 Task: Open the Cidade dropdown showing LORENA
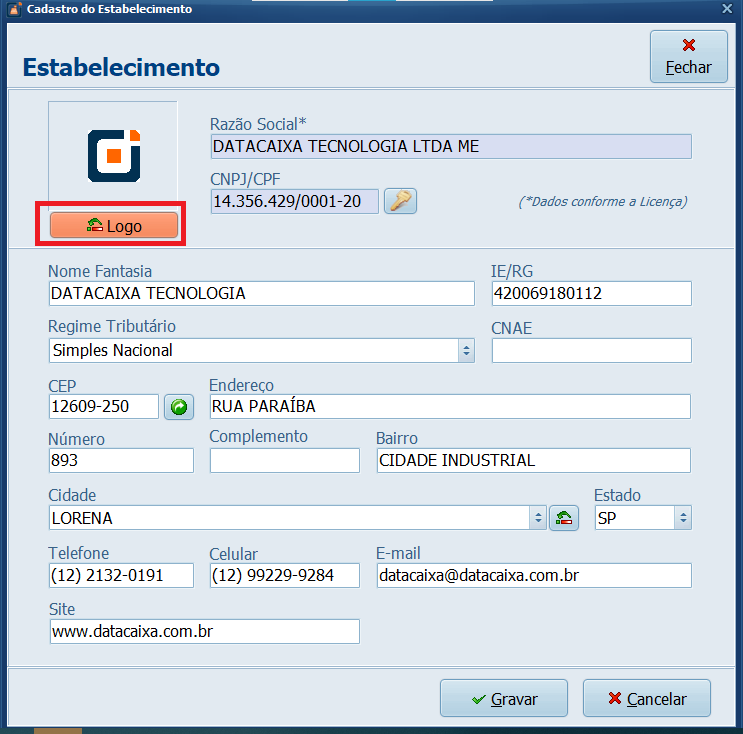click(538, 518)
